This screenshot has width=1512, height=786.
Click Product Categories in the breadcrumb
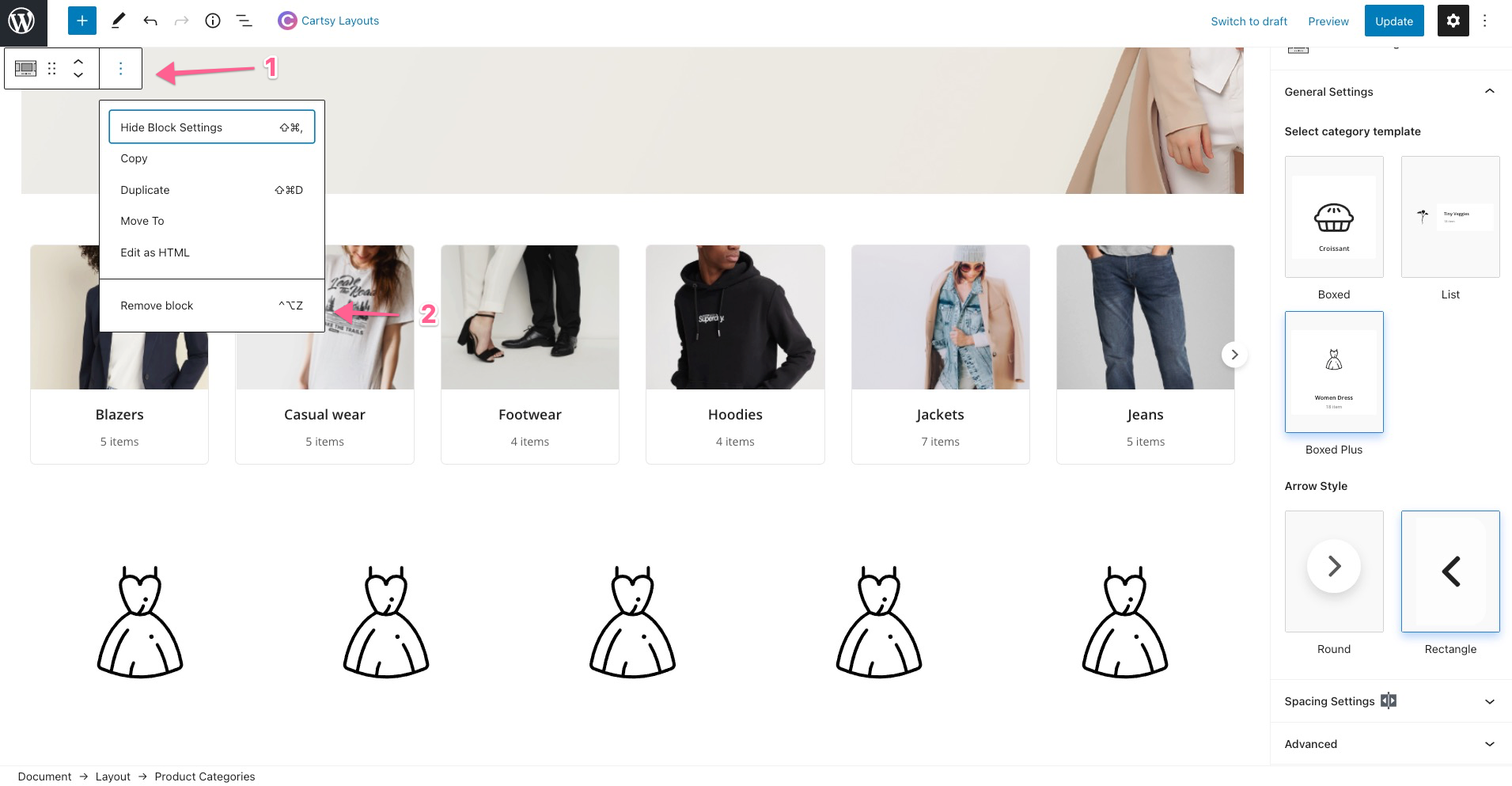click(x=205, y=777)
